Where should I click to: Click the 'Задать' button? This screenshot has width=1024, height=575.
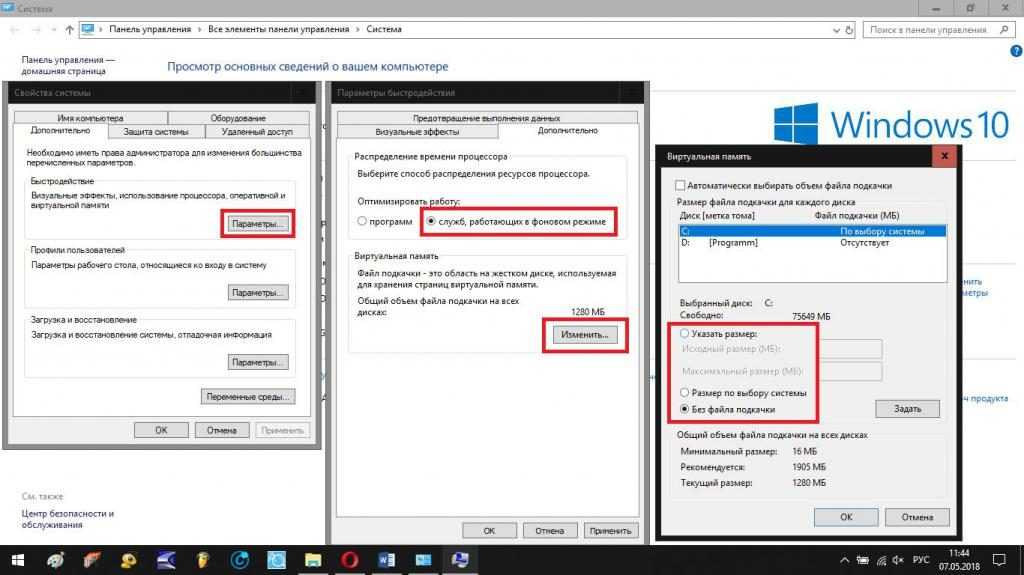click(907, 409)
